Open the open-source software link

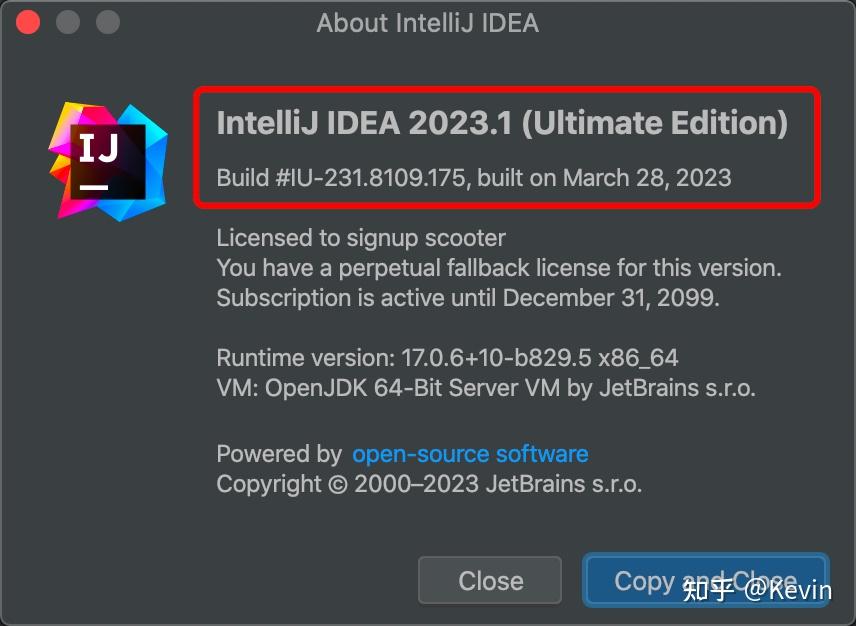pos(470,454)
